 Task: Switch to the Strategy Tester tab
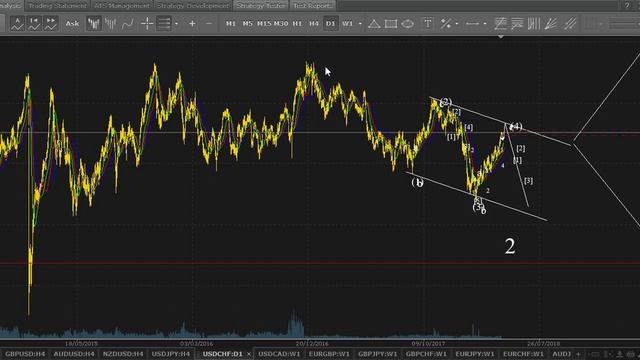click(x=261, y=6)
